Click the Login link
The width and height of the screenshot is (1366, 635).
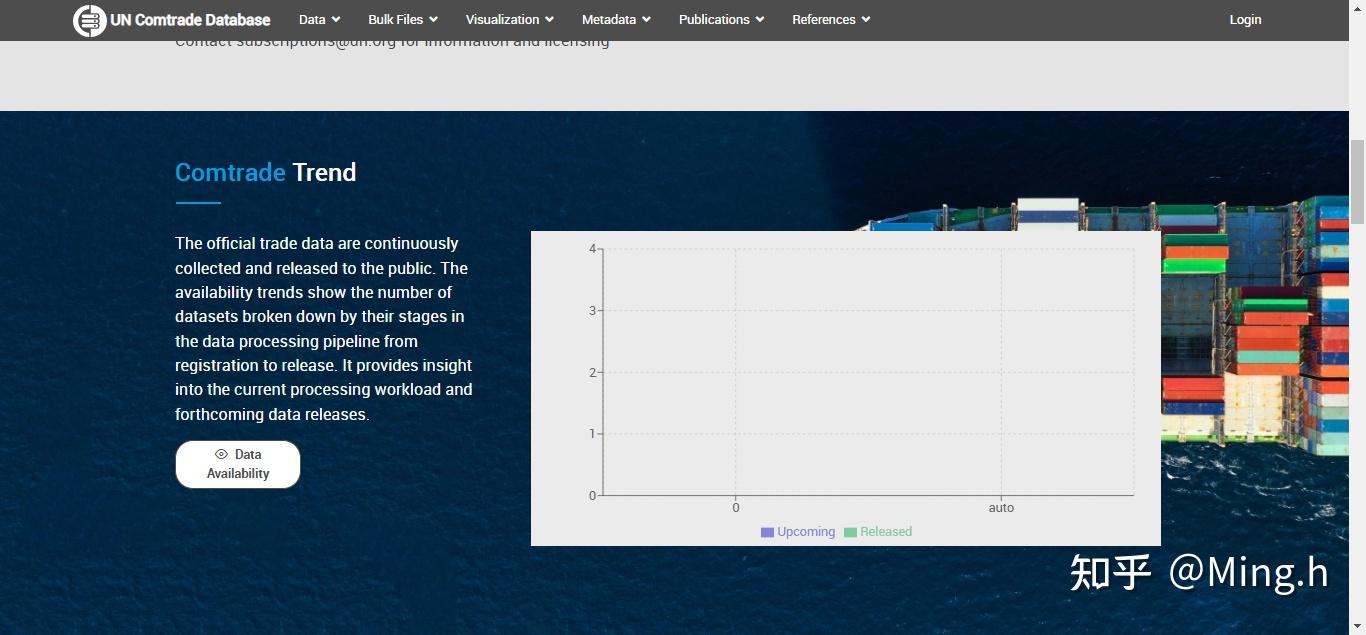click(x=1245, y=20)
